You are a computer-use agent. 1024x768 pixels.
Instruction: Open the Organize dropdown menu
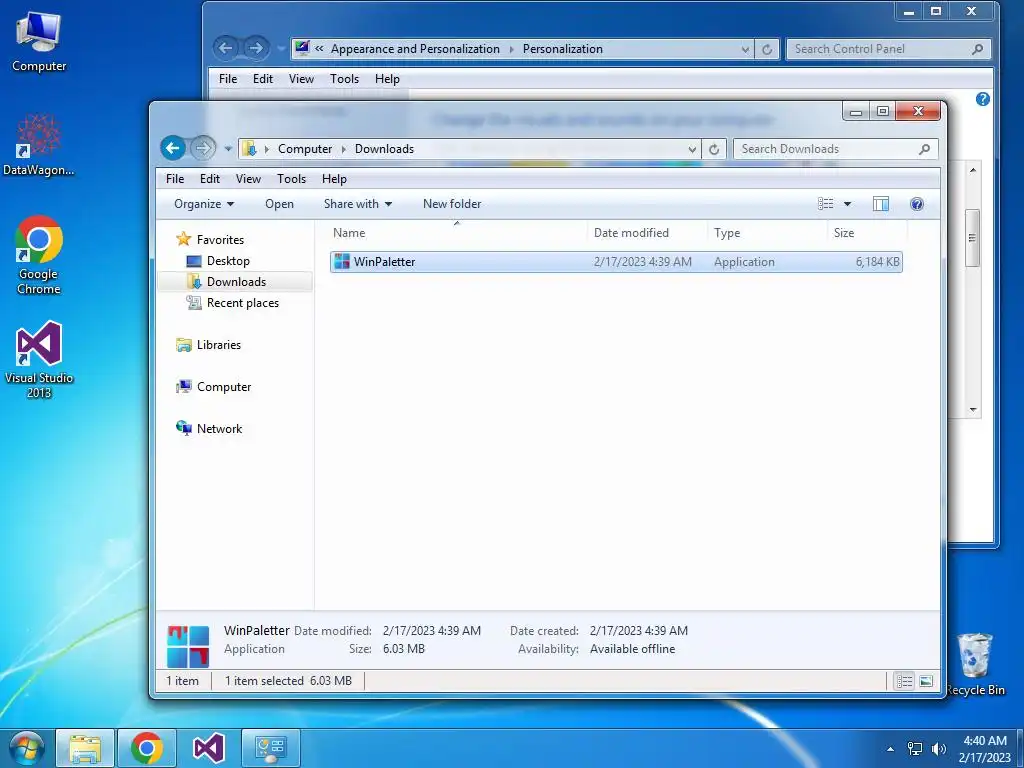coord(204,204)
